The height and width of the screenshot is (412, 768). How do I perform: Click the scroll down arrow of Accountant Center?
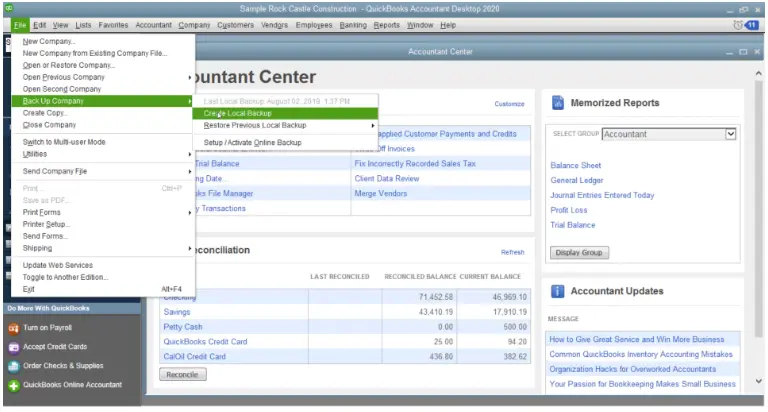pyautogui.click(x=758, y=381)
